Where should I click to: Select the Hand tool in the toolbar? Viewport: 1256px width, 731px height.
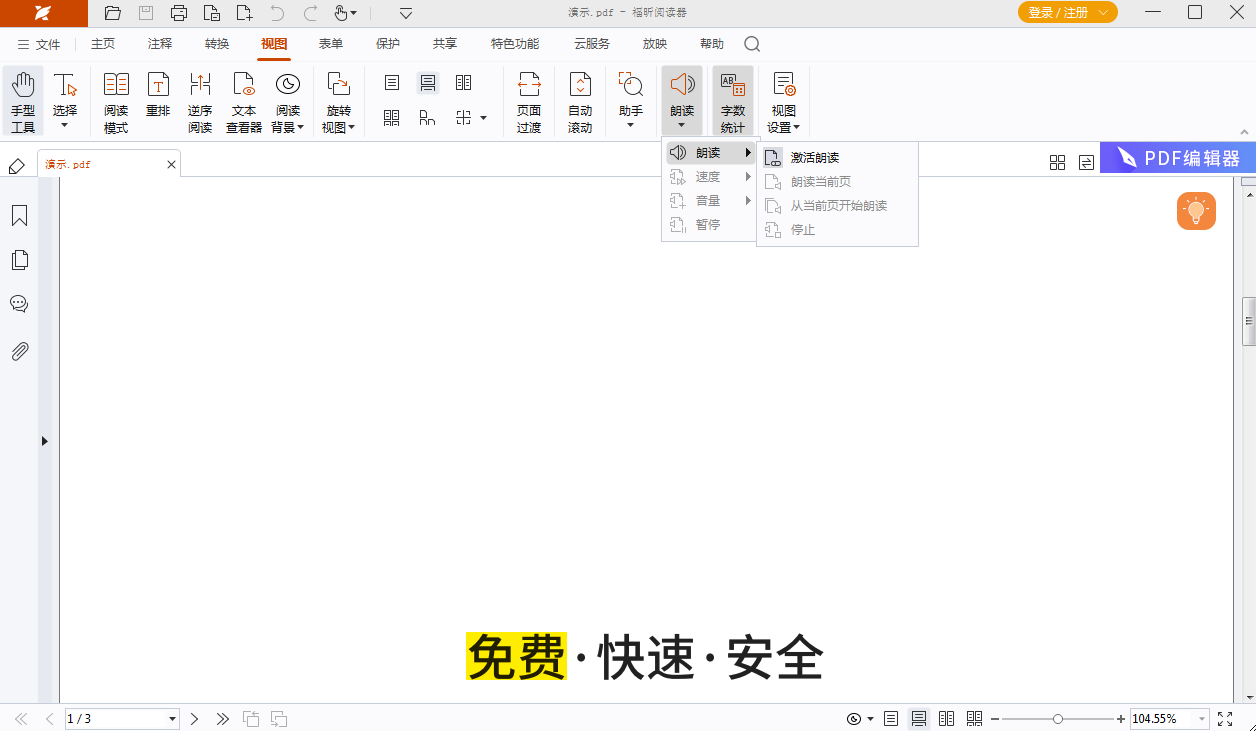(x=23, y=100)
